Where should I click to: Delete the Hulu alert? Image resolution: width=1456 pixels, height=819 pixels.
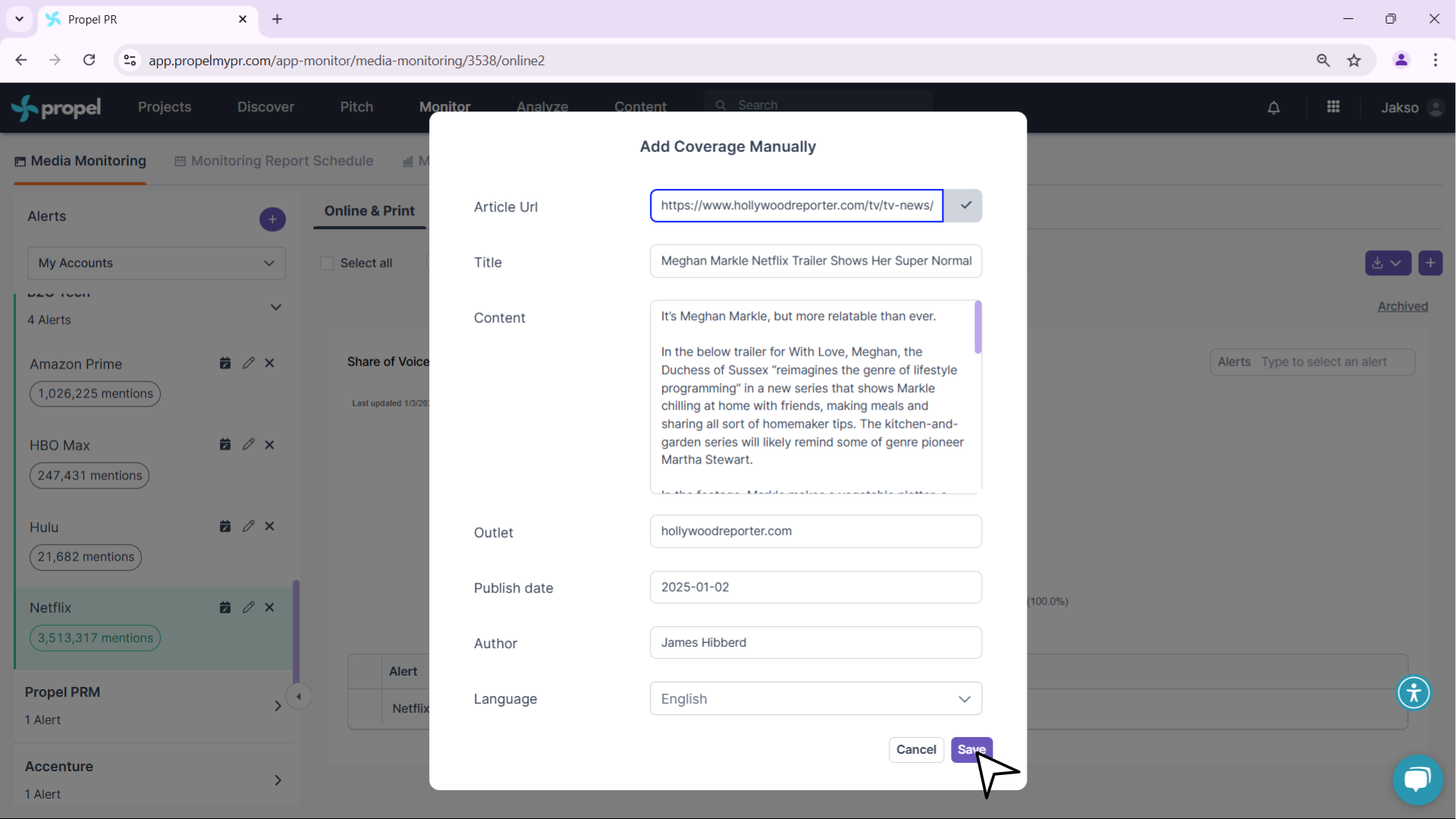[x=269, y=526]
